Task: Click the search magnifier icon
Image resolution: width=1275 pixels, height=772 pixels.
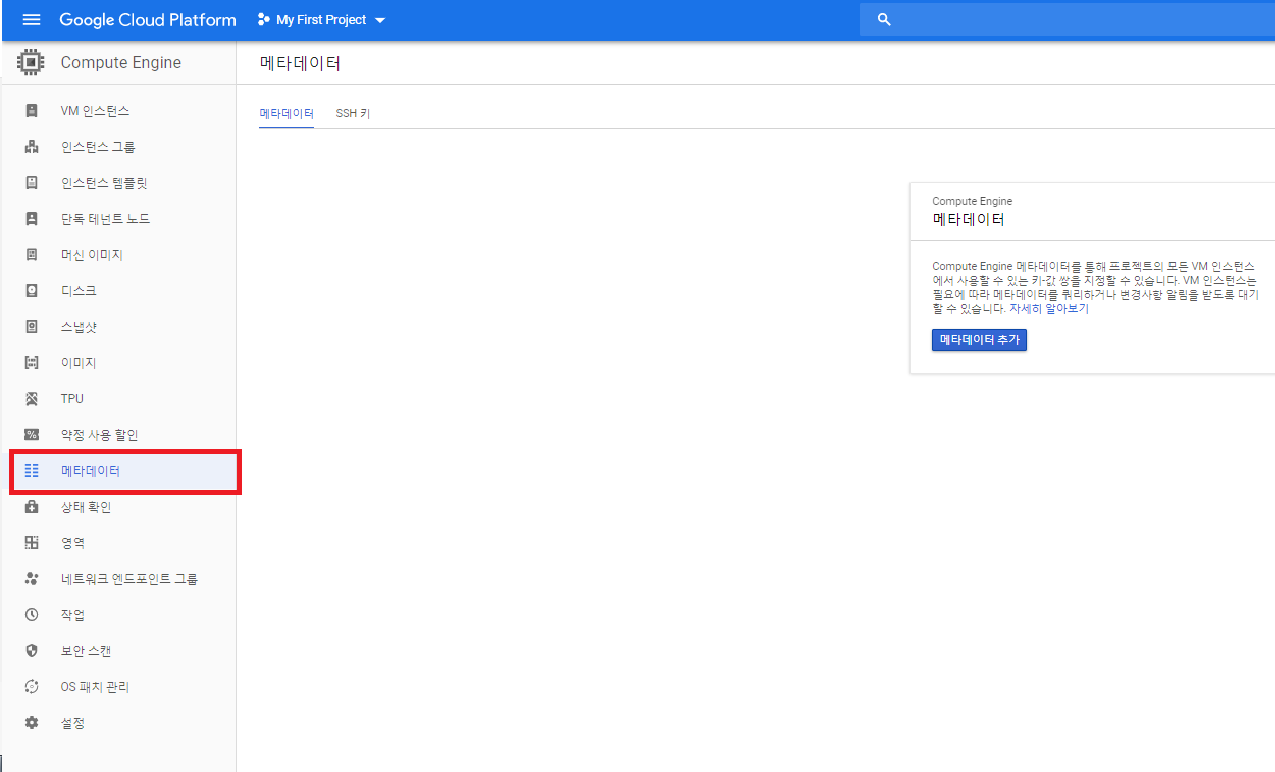Action: click(x=884, y=20)
